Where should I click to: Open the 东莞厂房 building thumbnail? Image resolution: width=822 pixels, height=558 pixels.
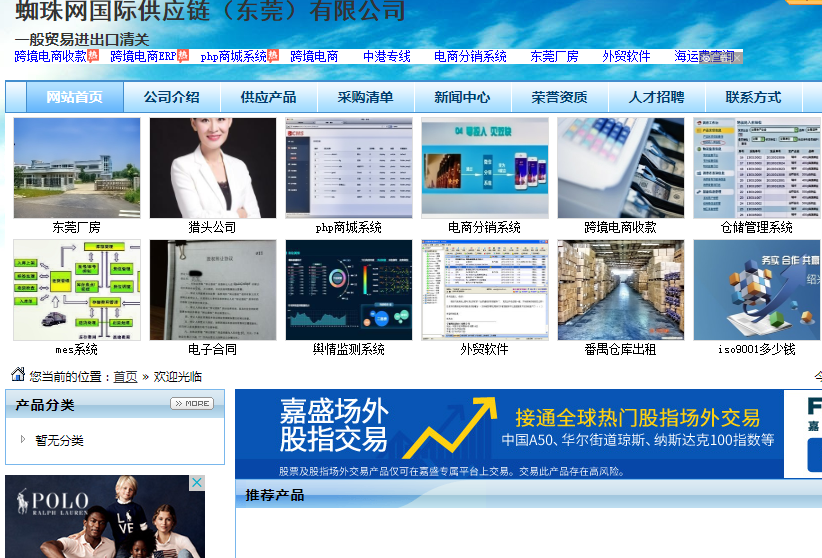click(x=77, y=168)
